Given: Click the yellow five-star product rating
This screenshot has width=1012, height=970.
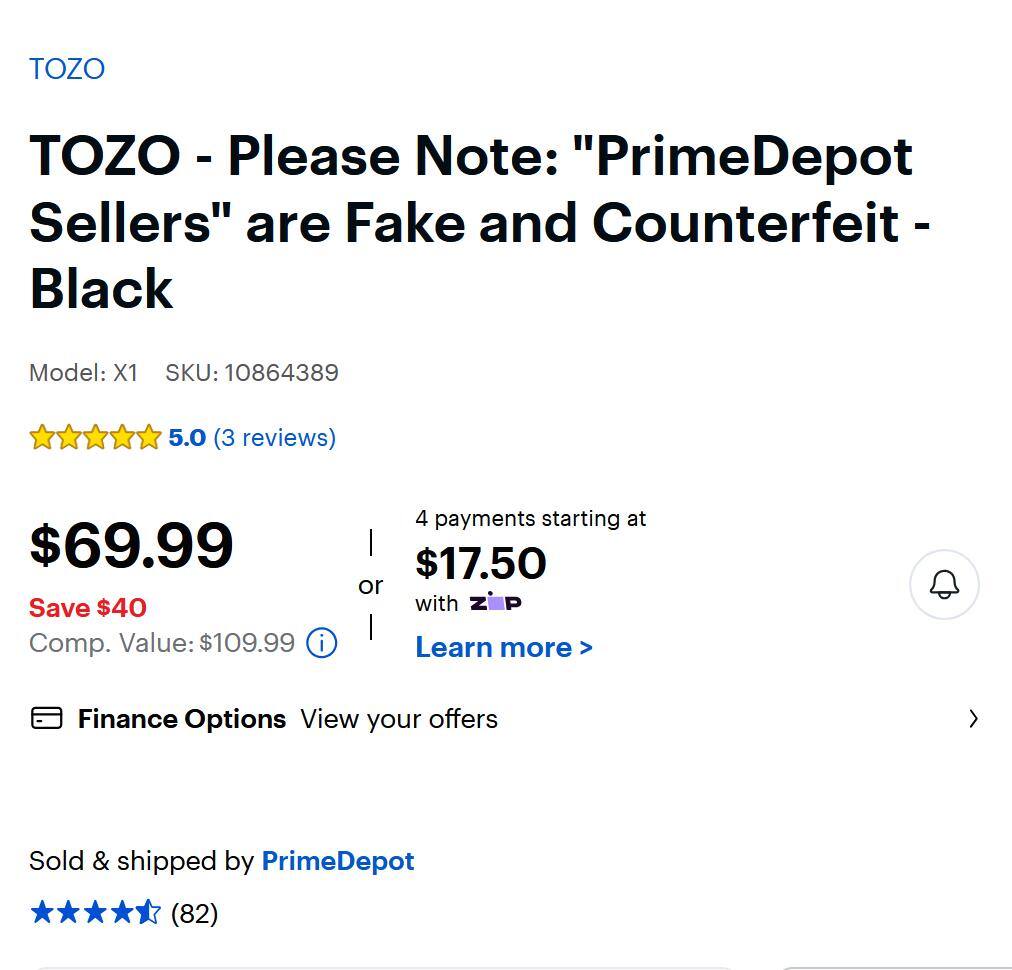Looking at the screenshot, I should 95,438.
